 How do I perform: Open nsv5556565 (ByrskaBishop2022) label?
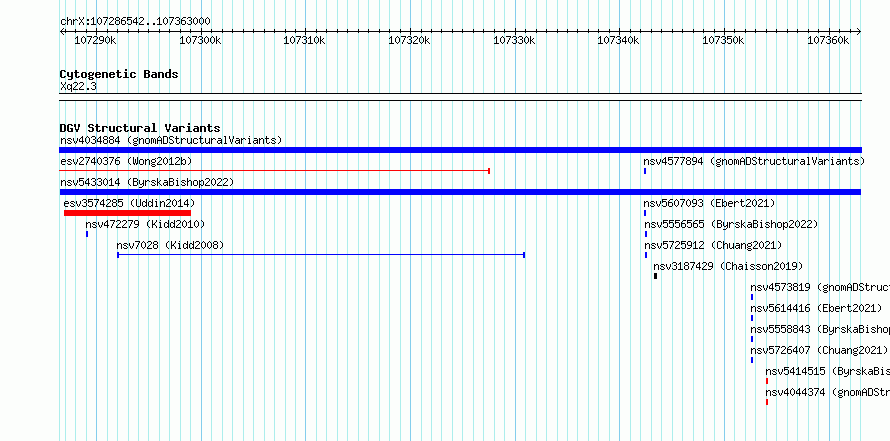(x=731, y=224)
